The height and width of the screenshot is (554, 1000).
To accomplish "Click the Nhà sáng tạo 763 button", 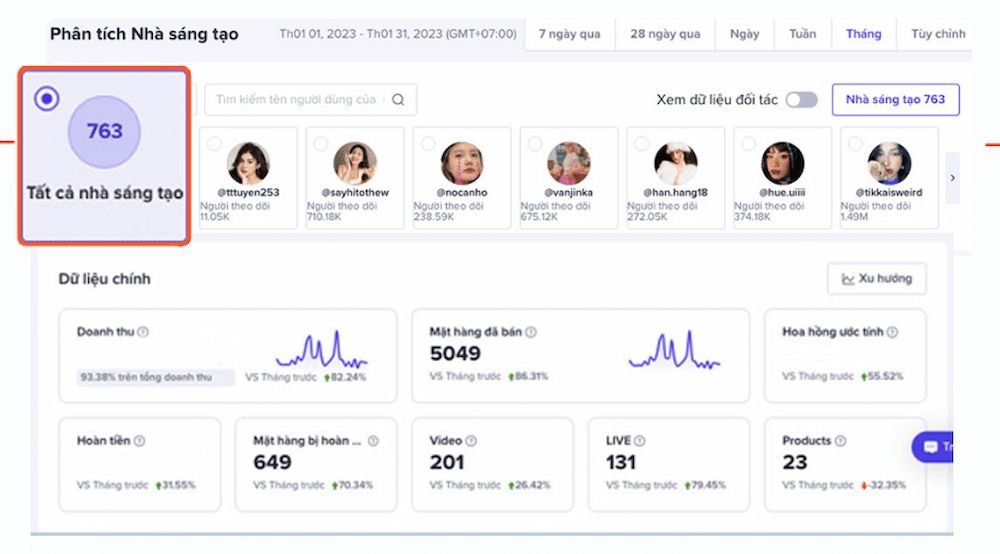I will point(895,100).
